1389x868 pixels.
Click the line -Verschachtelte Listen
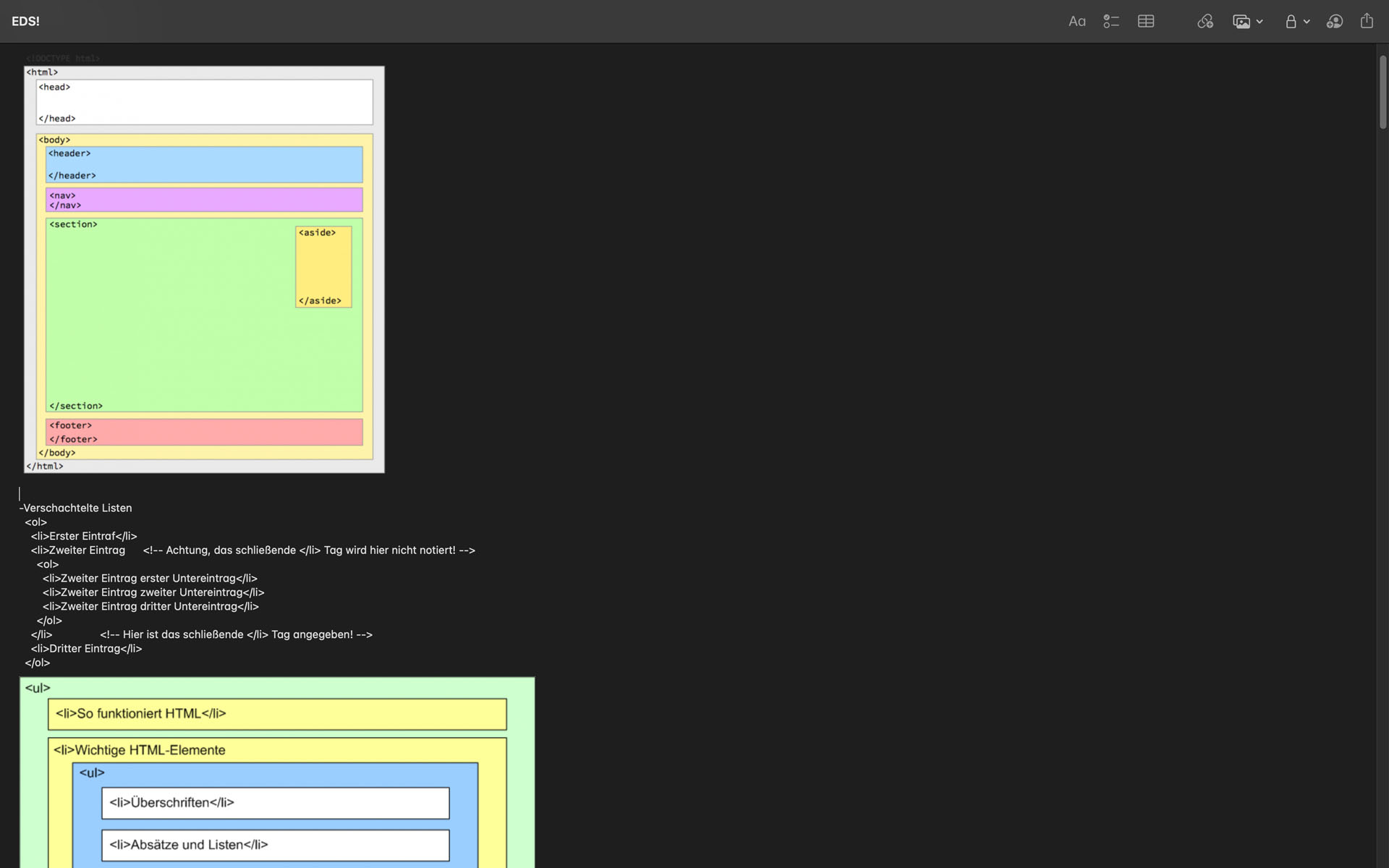click(x=76, y=508)
